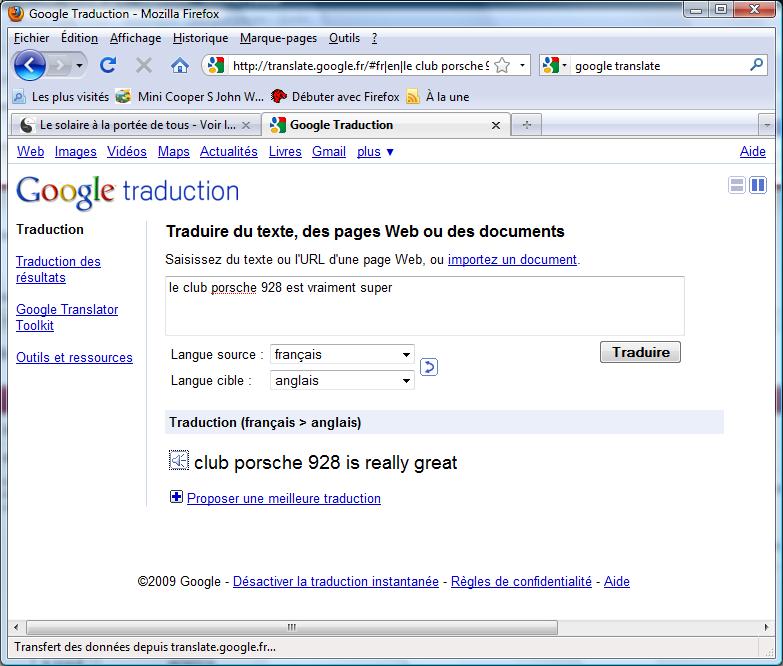783x666 pixels.
Task: Open Outils et ressources link
Action: point(74,357)
